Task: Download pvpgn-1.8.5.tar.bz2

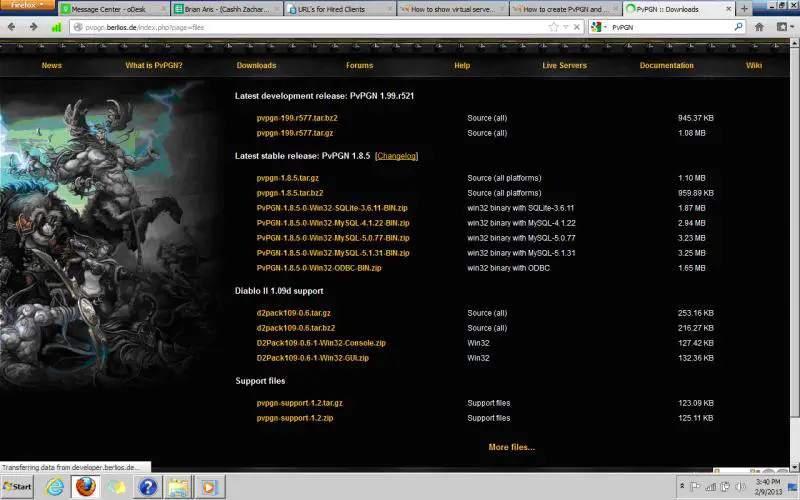Action: 290,193
